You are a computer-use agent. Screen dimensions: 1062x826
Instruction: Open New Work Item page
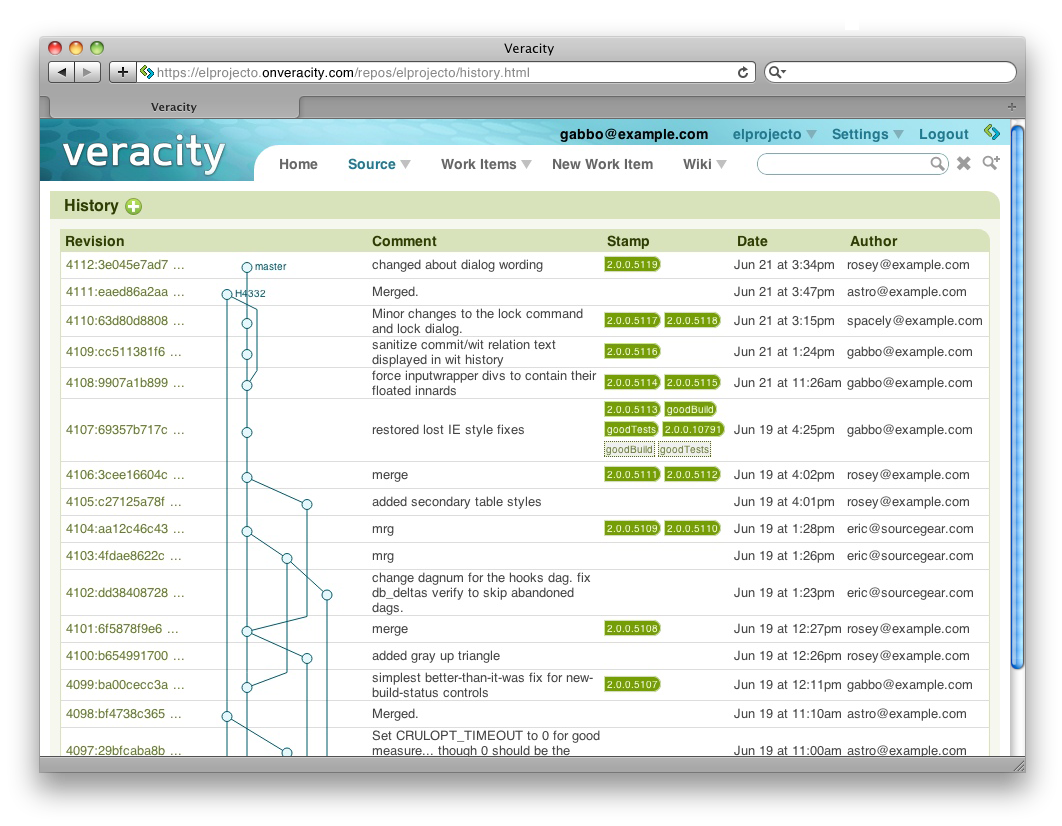602,164
